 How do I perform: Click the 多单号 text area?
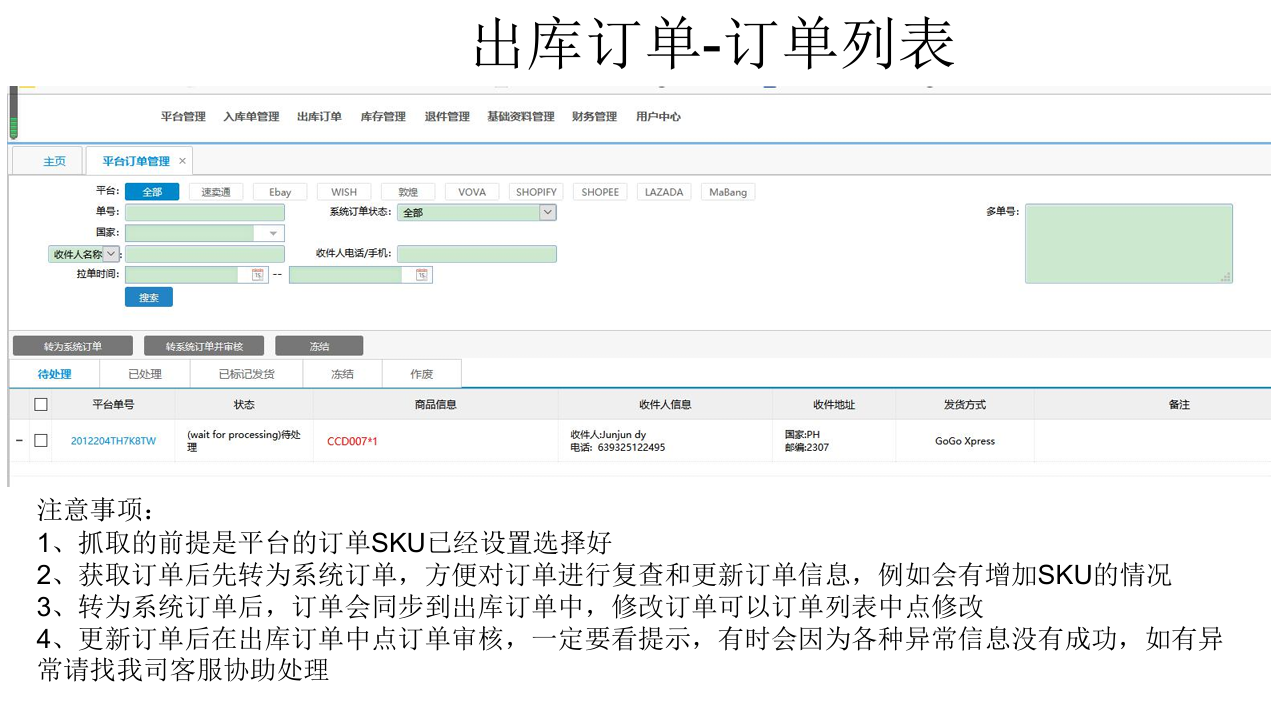pyautogui.click(x=1129, y=243)
